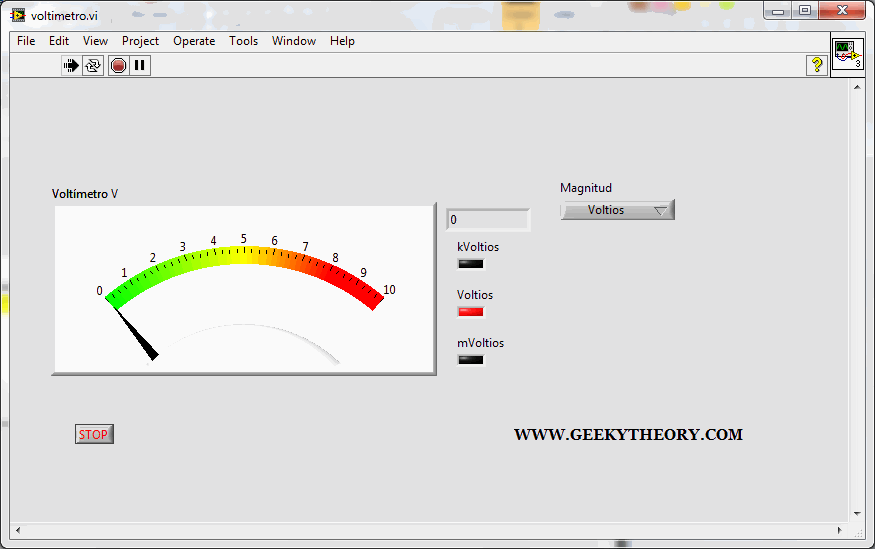Click the VI connector pane icon
This screenshot has height=549, width=875.
tap(848, 54)
